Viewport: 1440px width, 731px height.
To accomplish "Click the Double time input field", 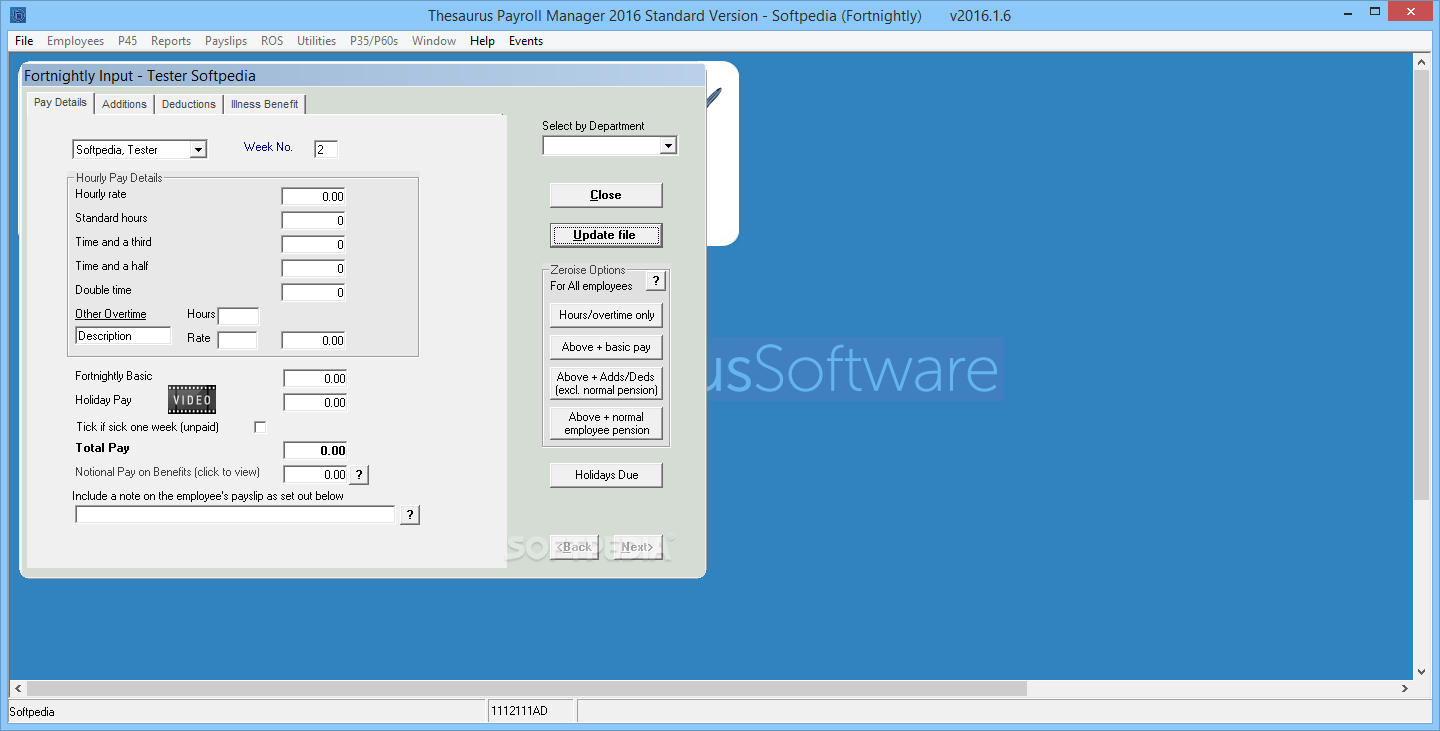I will pos(313,293).
